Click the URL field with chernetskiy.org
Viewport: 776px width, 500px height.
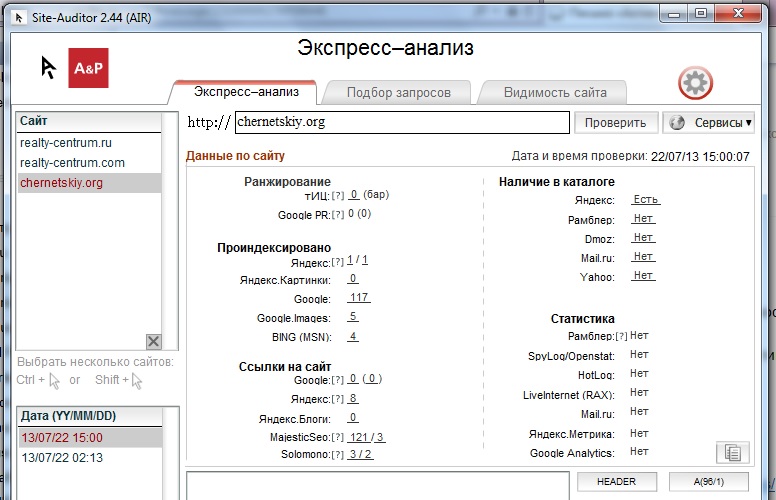[x=402, y=122]
